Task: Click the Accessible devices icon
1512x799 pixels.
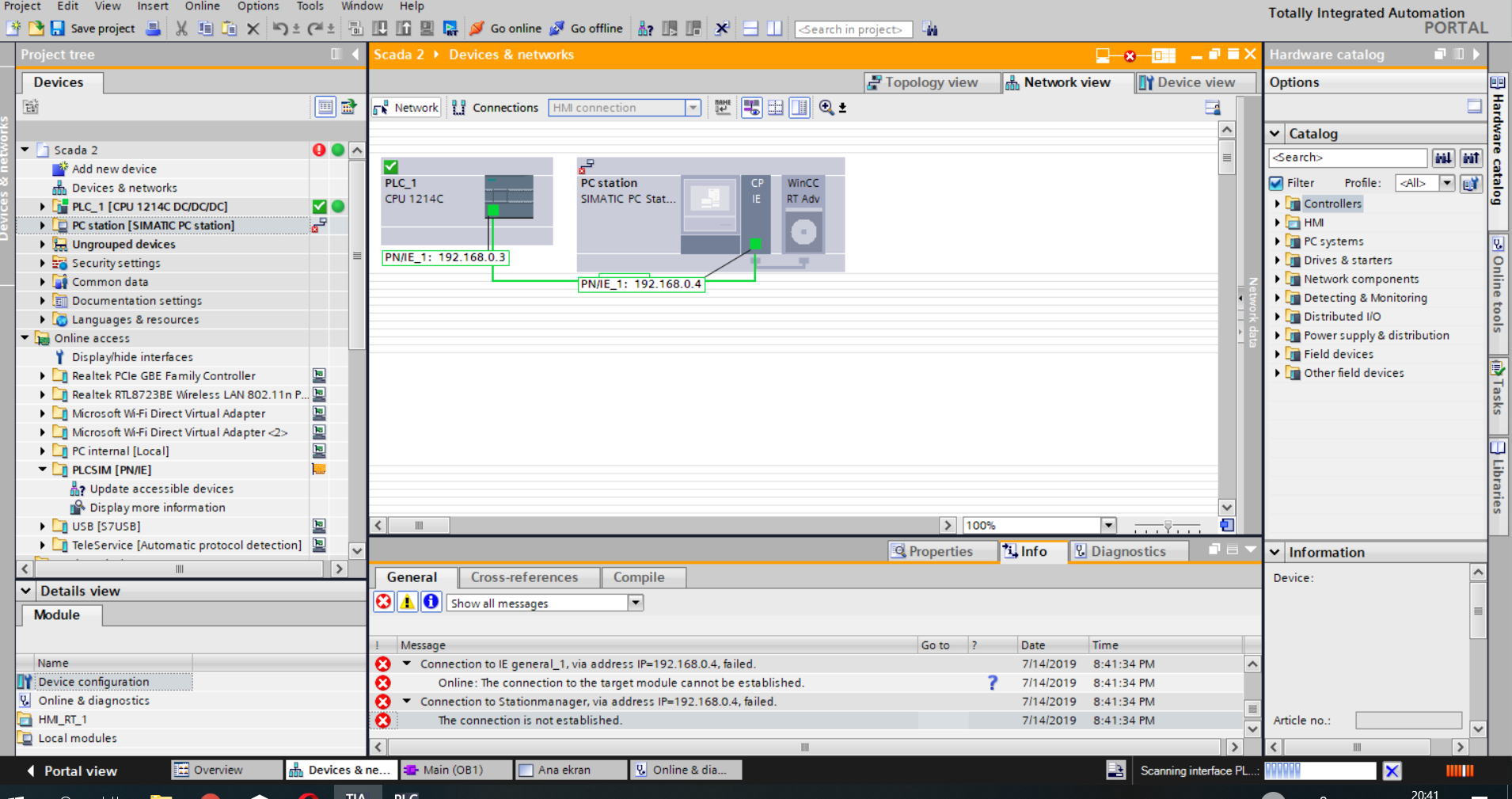Action: [x=646, y=29]
